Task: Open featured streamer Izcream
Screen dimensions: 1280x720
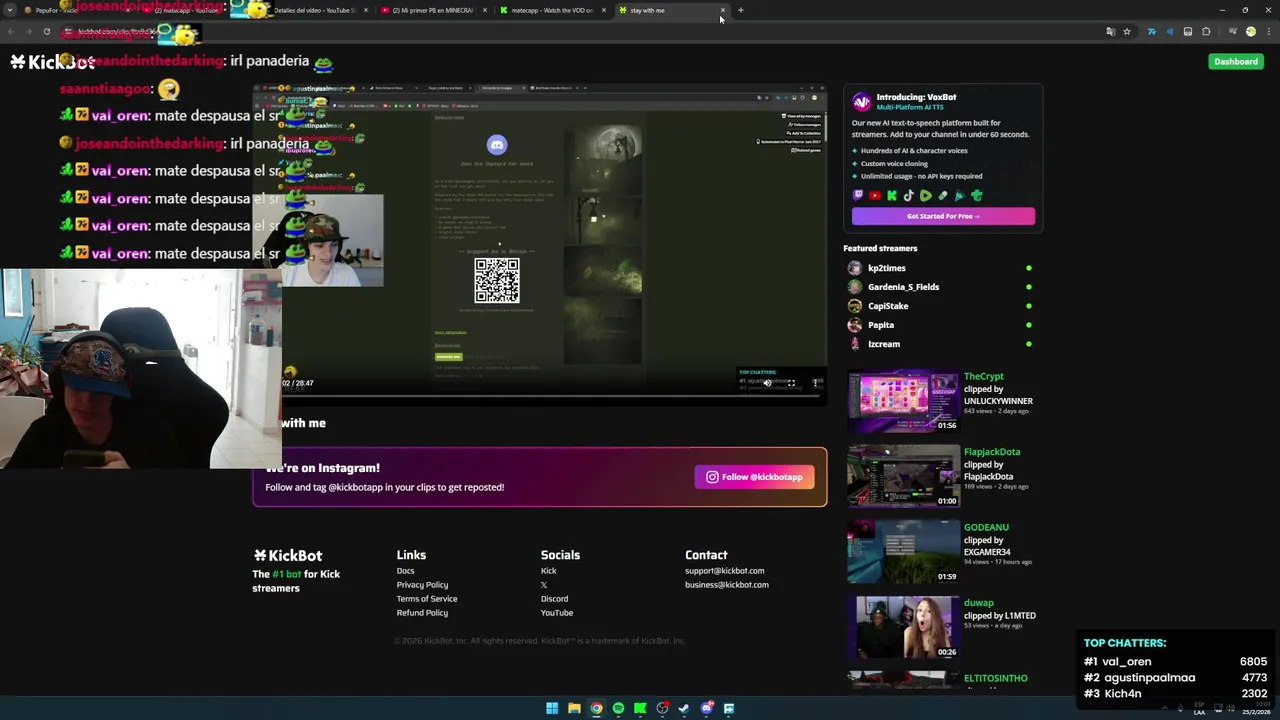Action: [884, 344]
